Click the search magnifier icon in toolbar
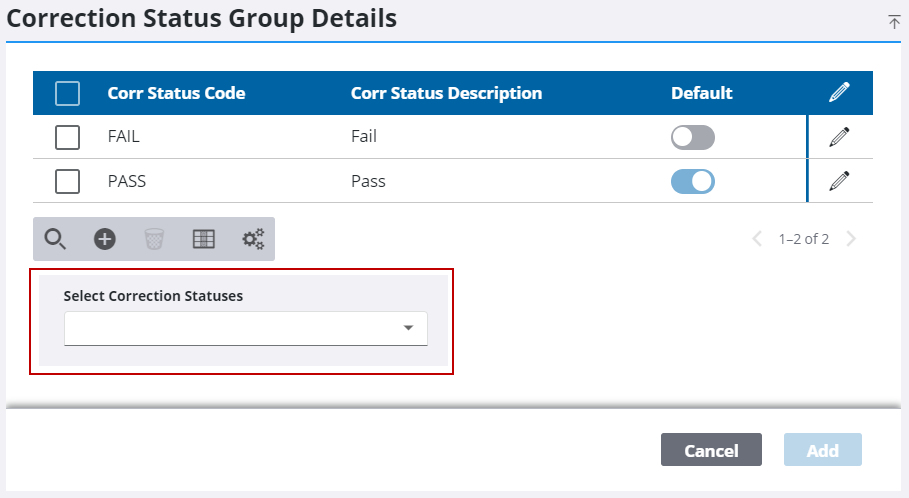Image resolution: width=909 pixels, height=498 pixels. 56,239
